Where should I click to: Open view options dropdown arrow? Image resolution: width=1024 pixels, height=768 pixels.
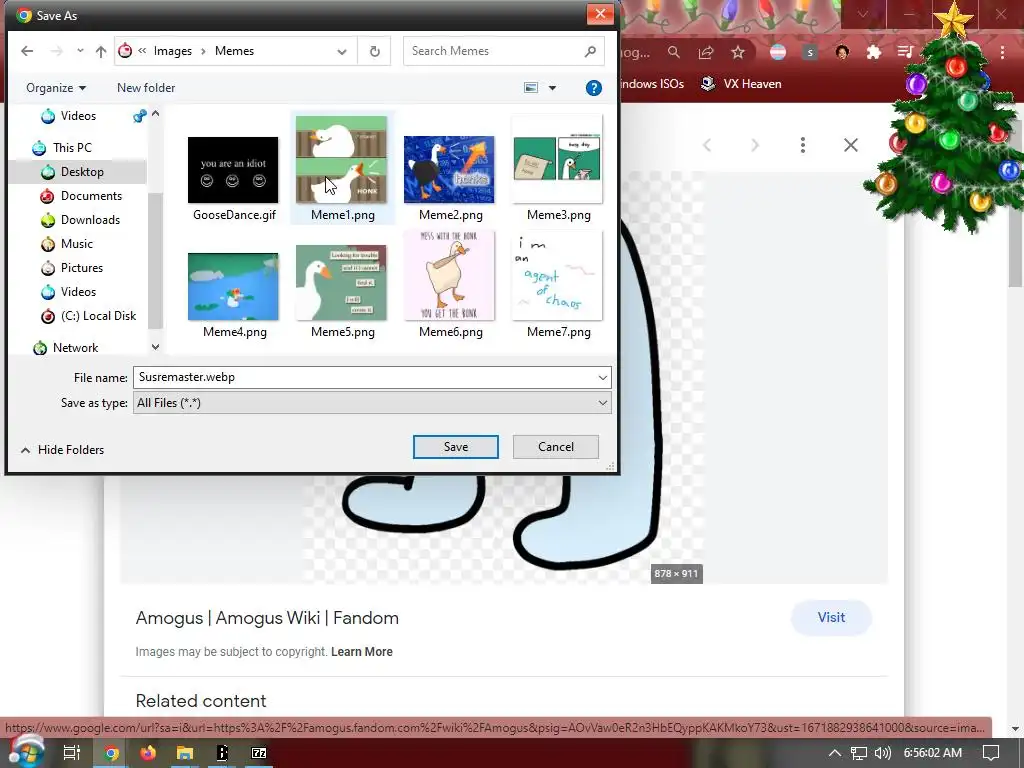coord(552,88)
